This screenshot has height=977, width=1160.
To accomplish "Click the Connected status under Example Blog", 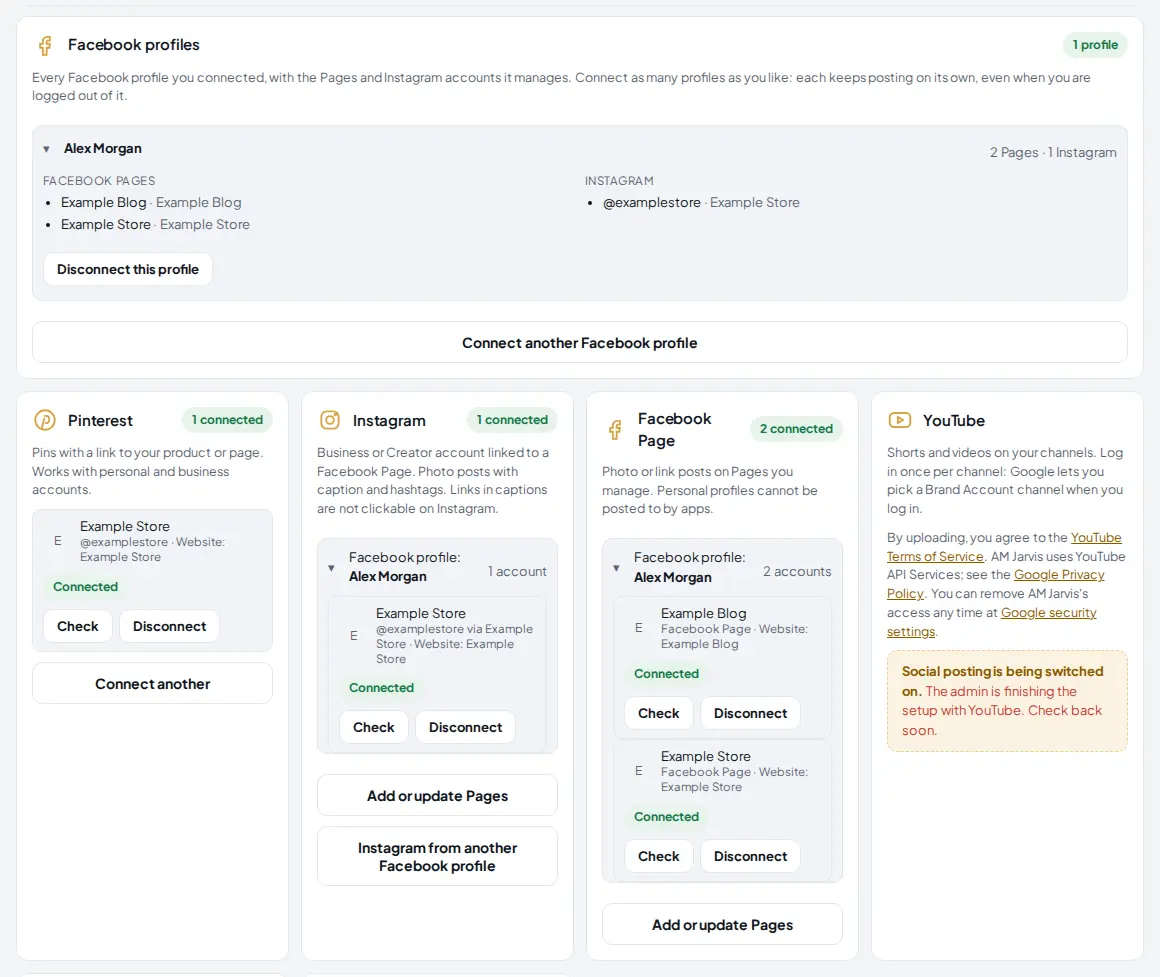I will pos(666,674).
